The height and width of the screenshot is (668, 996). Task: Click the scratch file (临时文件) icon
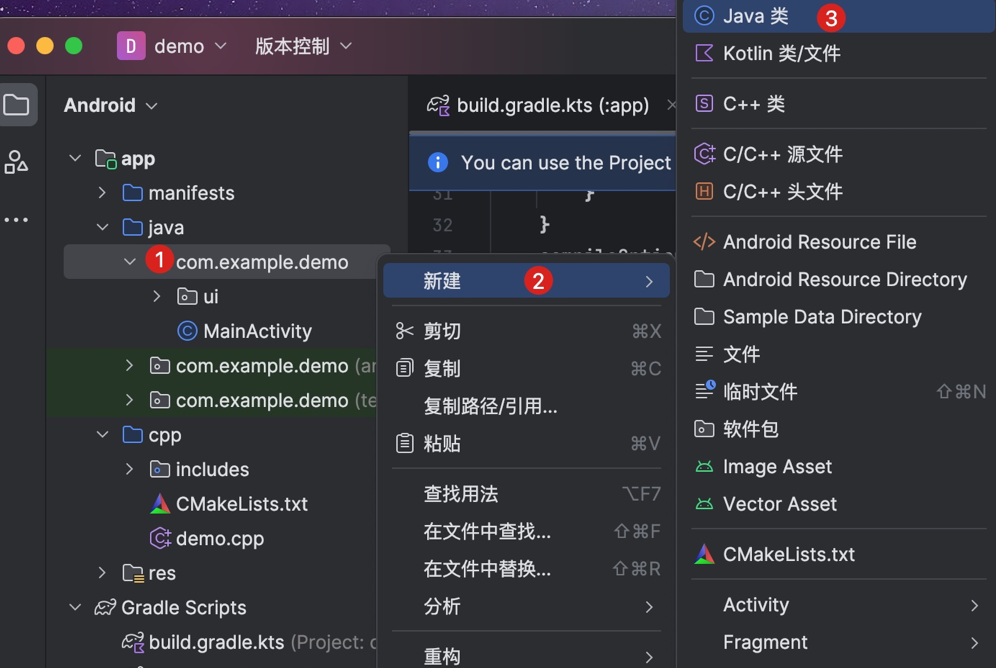(x=705, y=391)
